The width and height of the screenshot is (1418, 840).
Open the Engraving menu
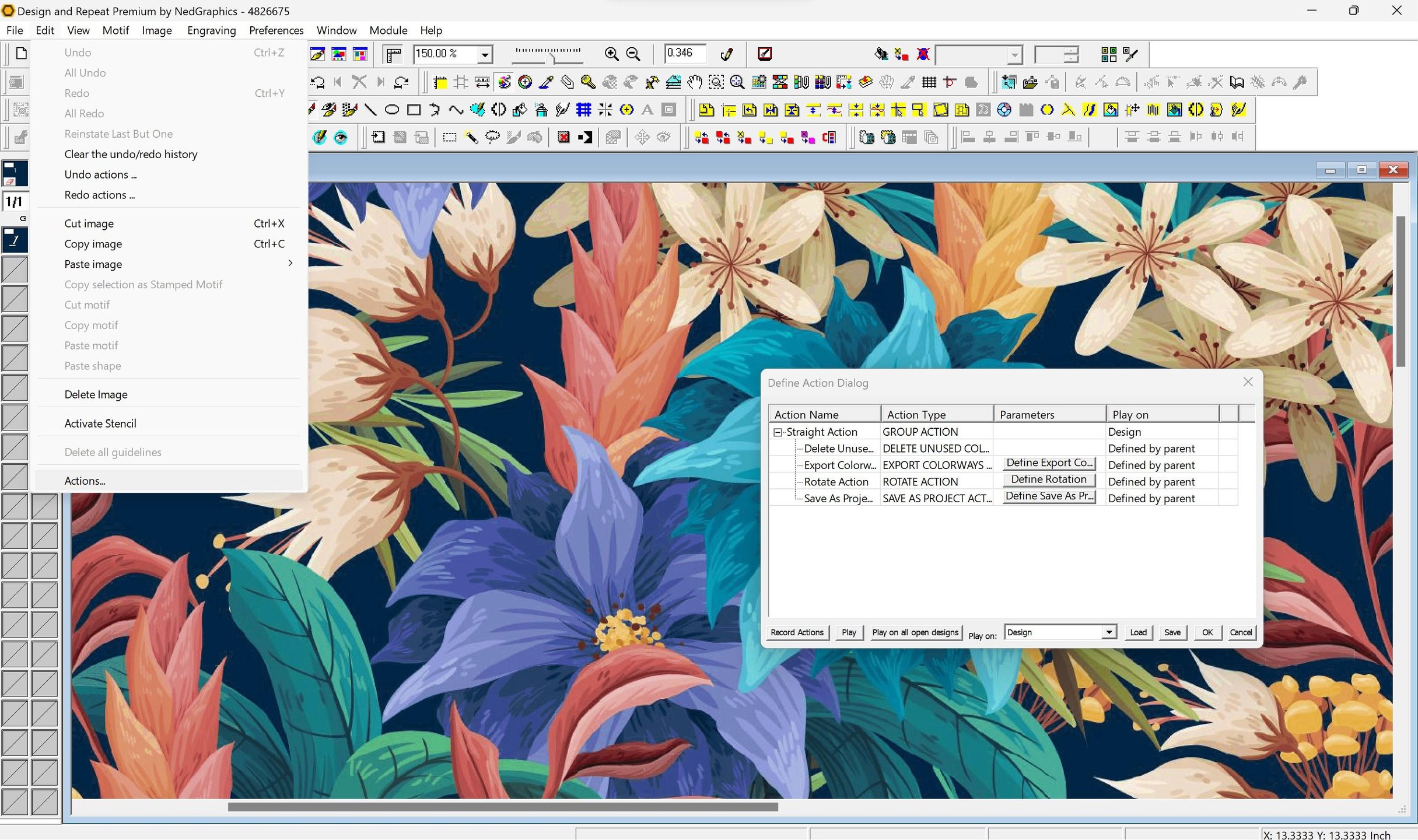tap(211, 30)
